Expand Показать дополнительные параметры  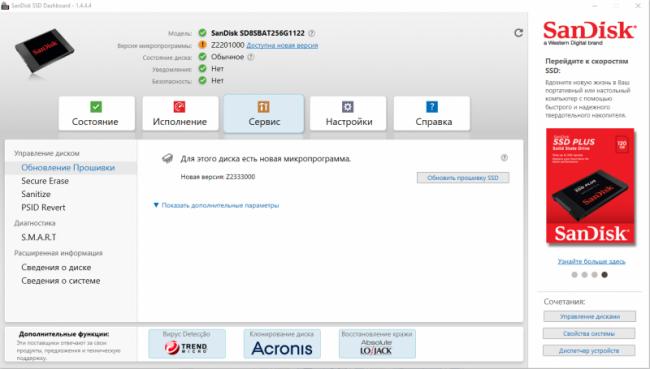[x=216, y=205]
